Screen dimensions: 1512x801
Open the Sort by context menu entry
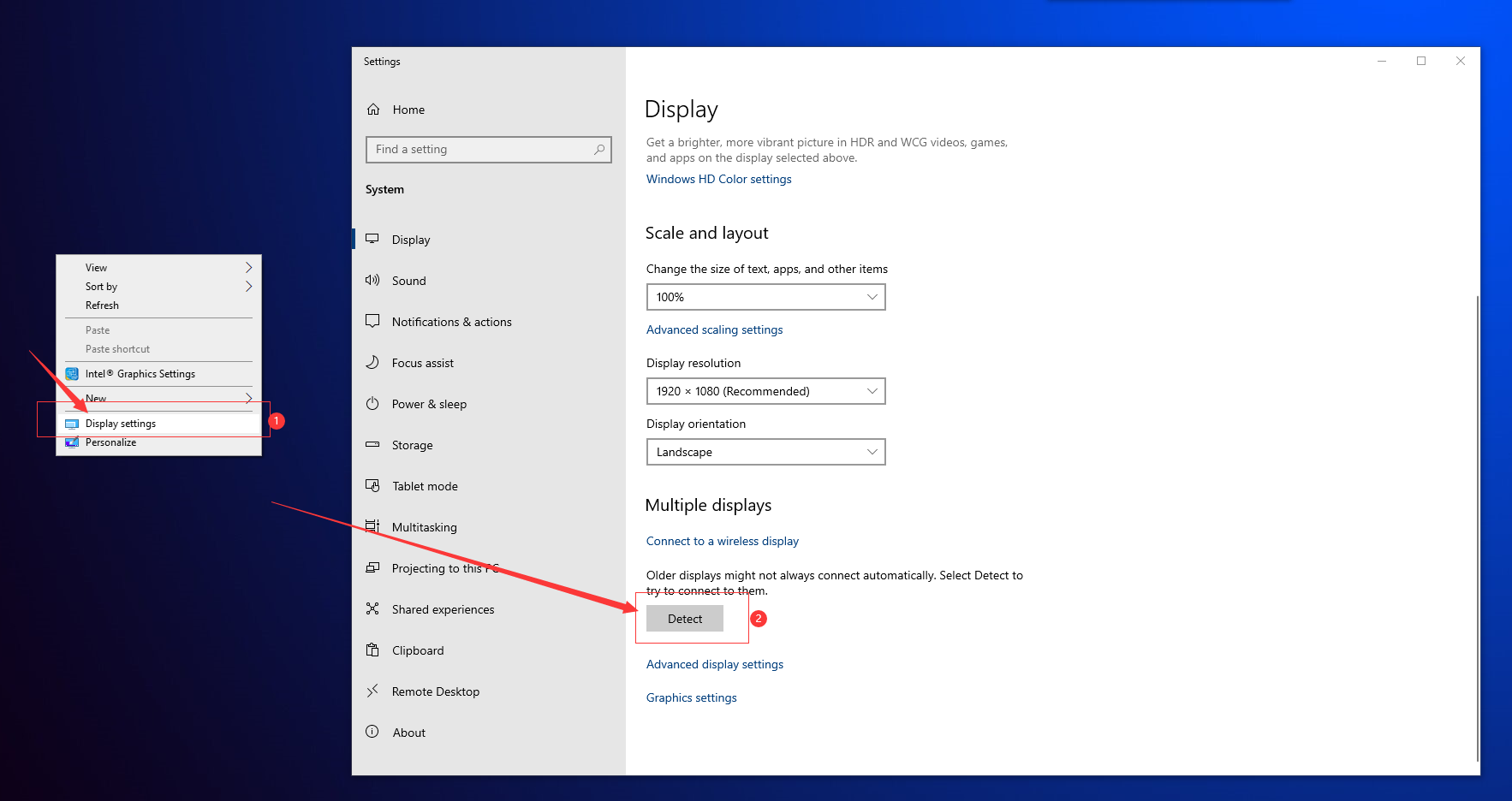(158, 287)
